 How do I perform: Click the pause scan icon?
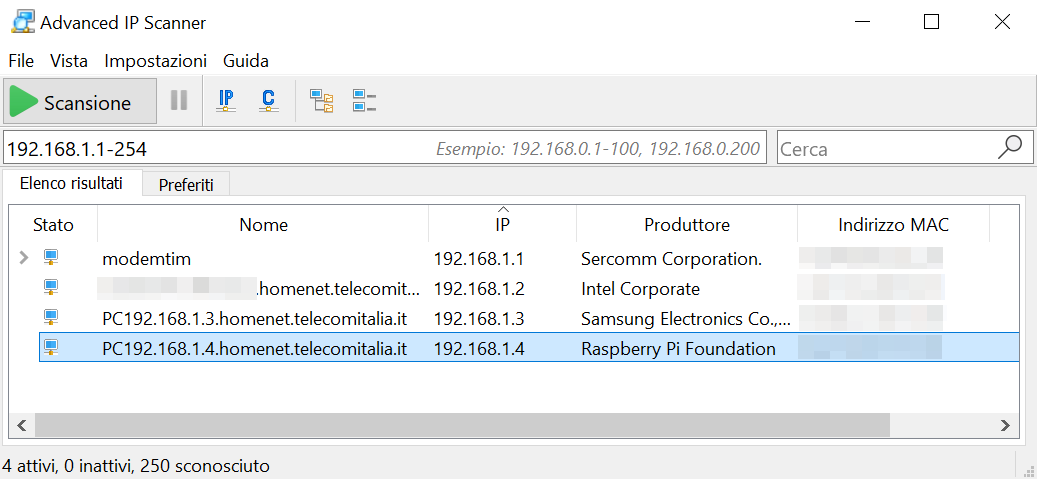pos(179,101)
